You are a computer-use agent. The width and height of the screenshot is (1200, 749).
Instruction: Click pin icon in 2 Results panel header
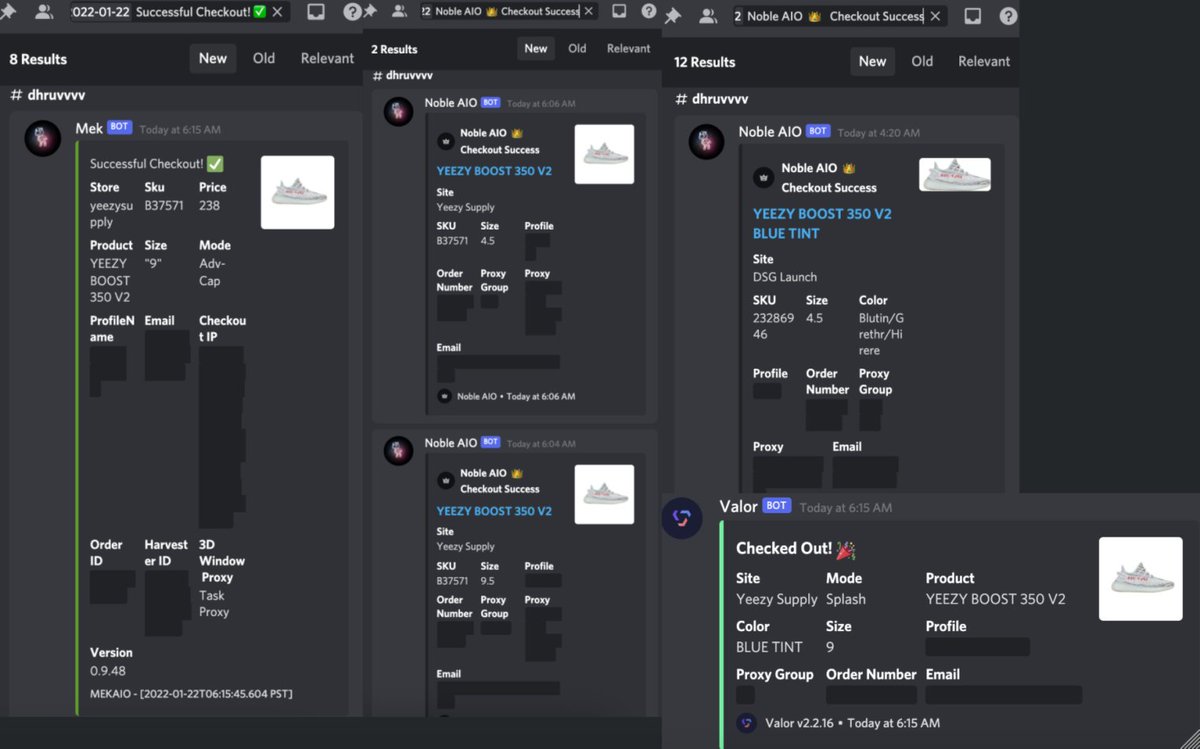click(x=370, y=11)
